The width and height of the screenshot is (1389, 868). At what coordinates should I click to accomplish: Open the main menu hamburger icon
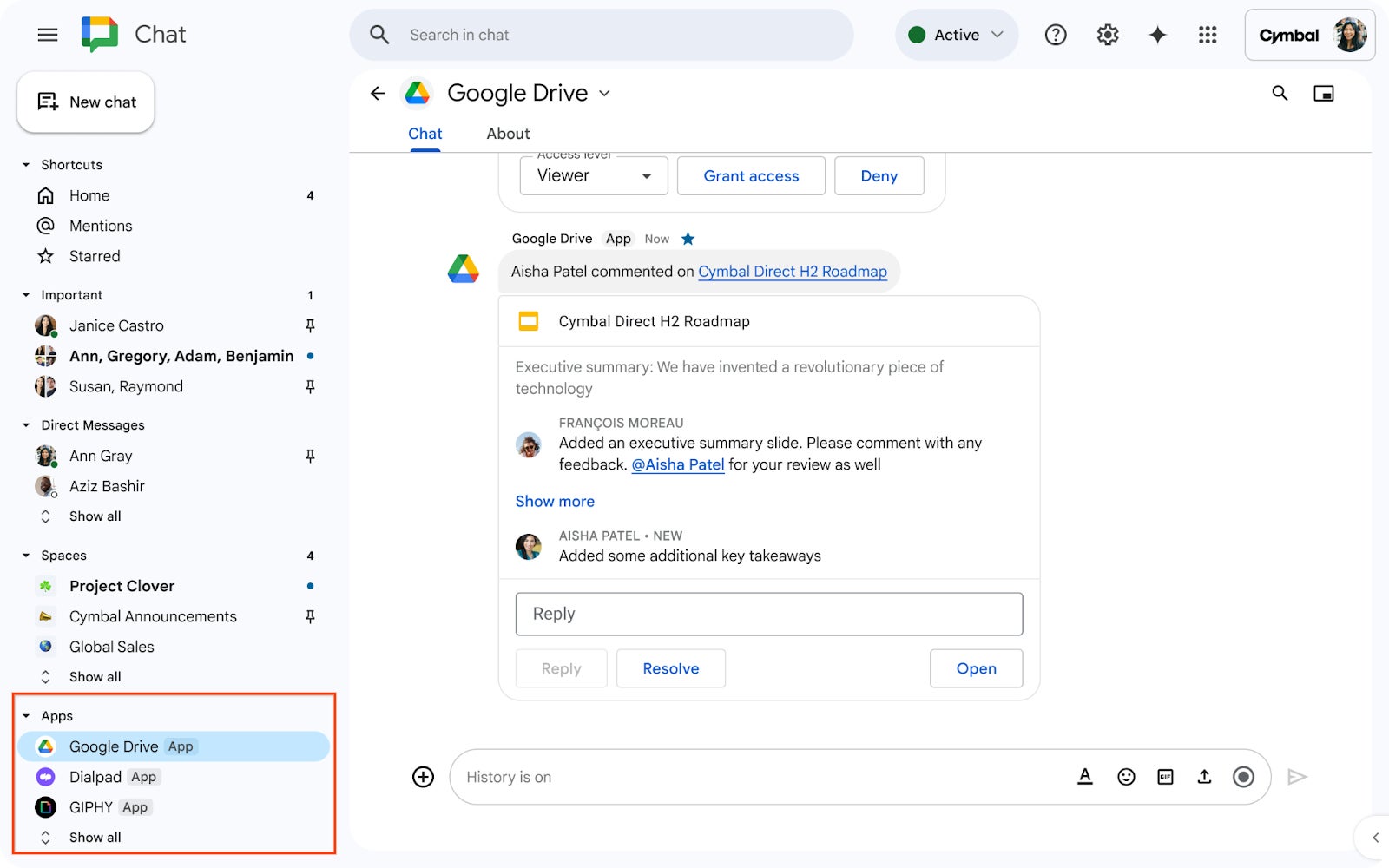[x=48, y=35]
